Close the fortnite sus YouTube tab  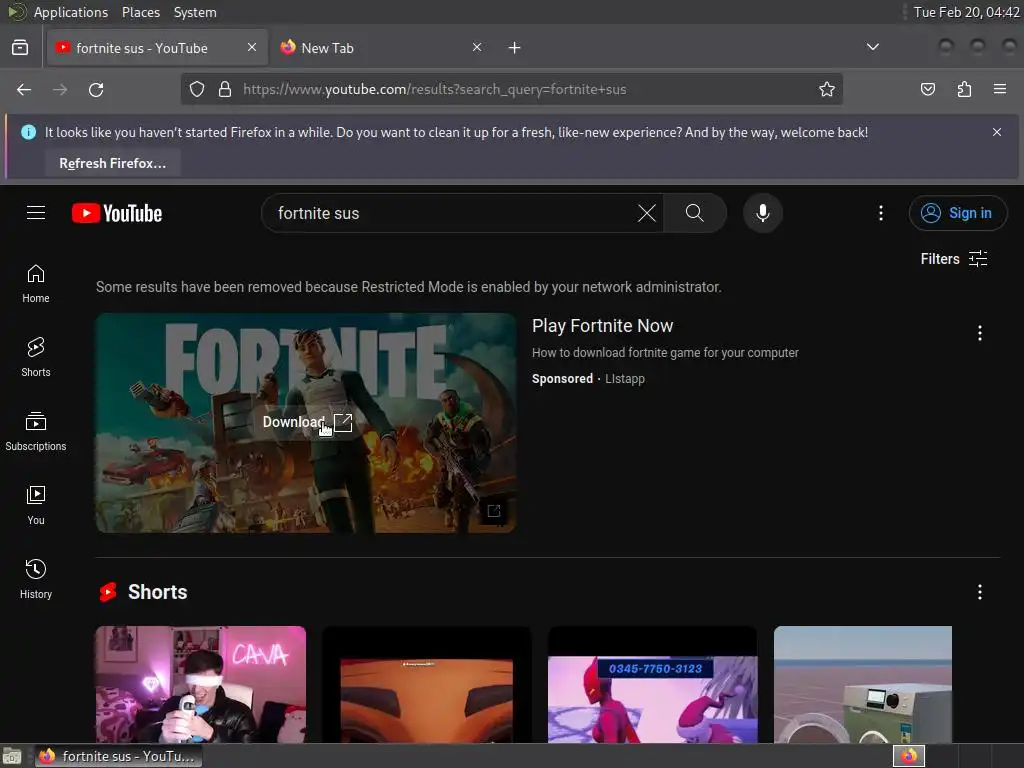[252, 47]
